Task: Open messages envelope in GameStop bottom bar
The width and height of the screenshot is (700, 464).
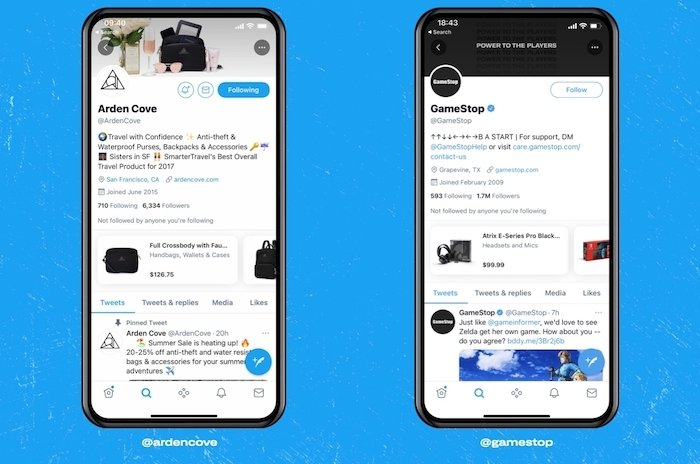Action: [592, 393]
